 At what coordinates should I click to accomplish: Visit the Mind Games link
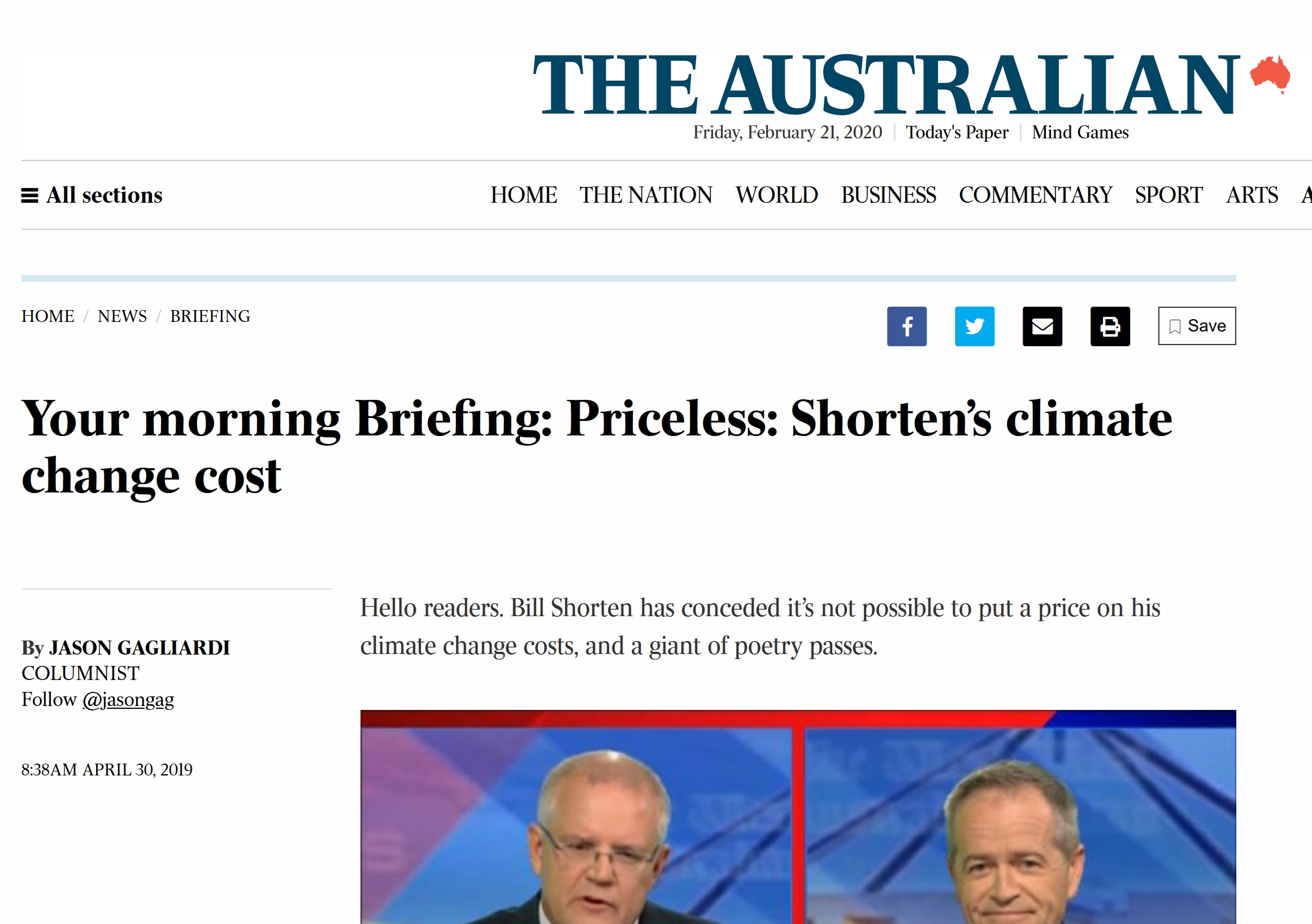[x=1080, y=133]
